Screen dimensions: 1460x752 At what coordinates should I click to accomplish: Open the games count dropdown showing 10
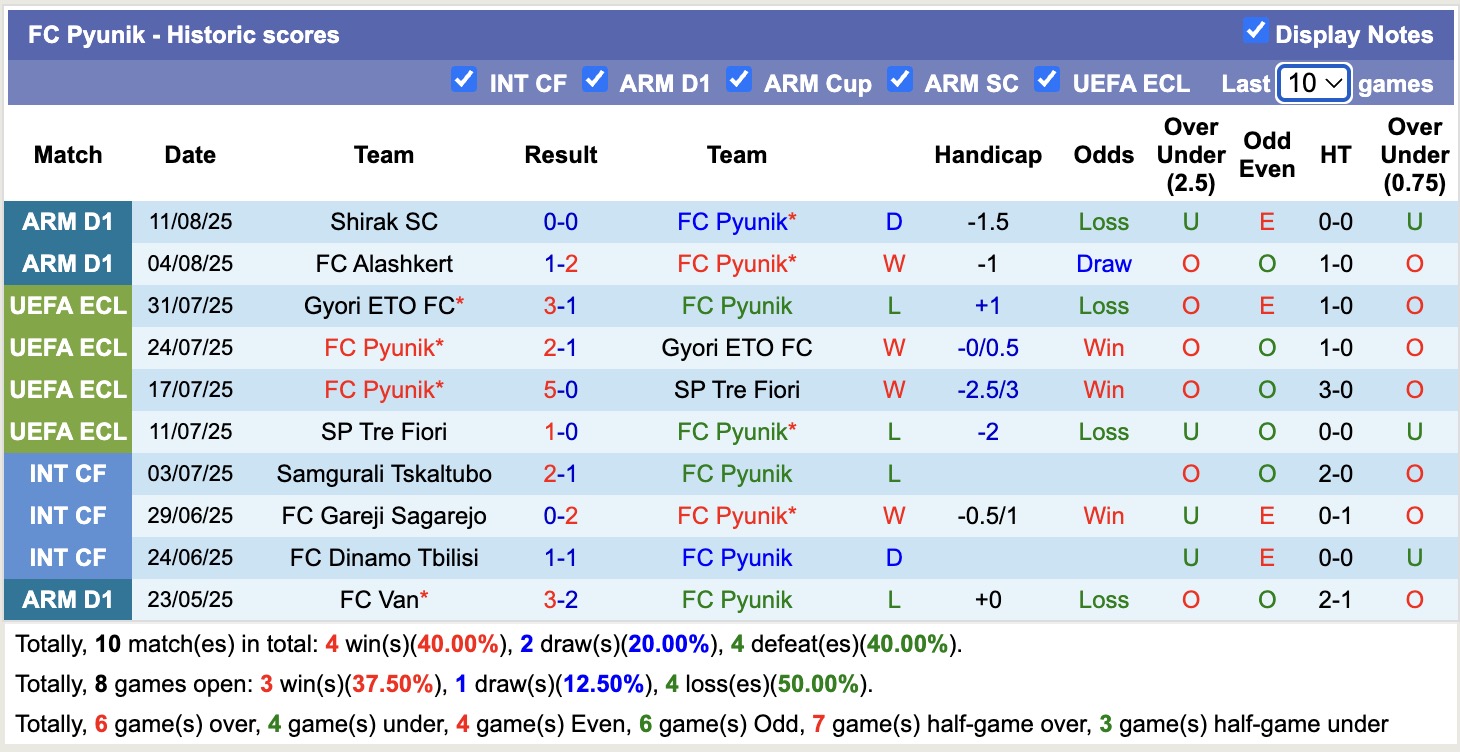1314,83
